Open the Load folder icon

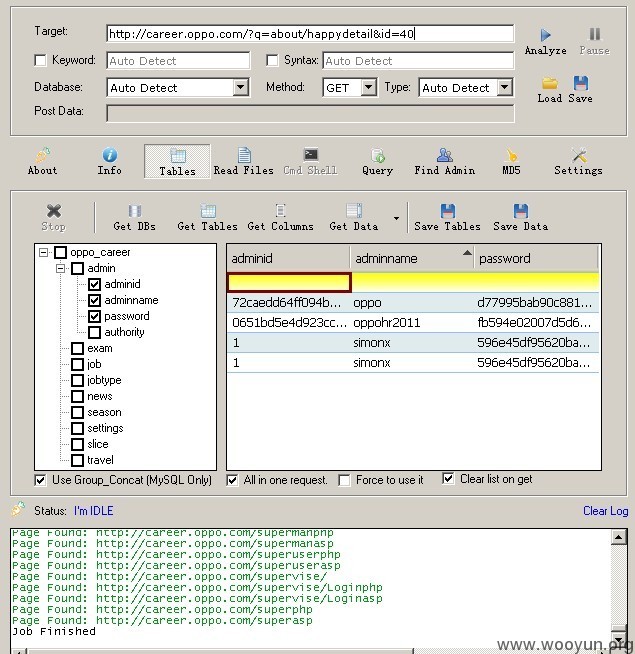[549, 83]
